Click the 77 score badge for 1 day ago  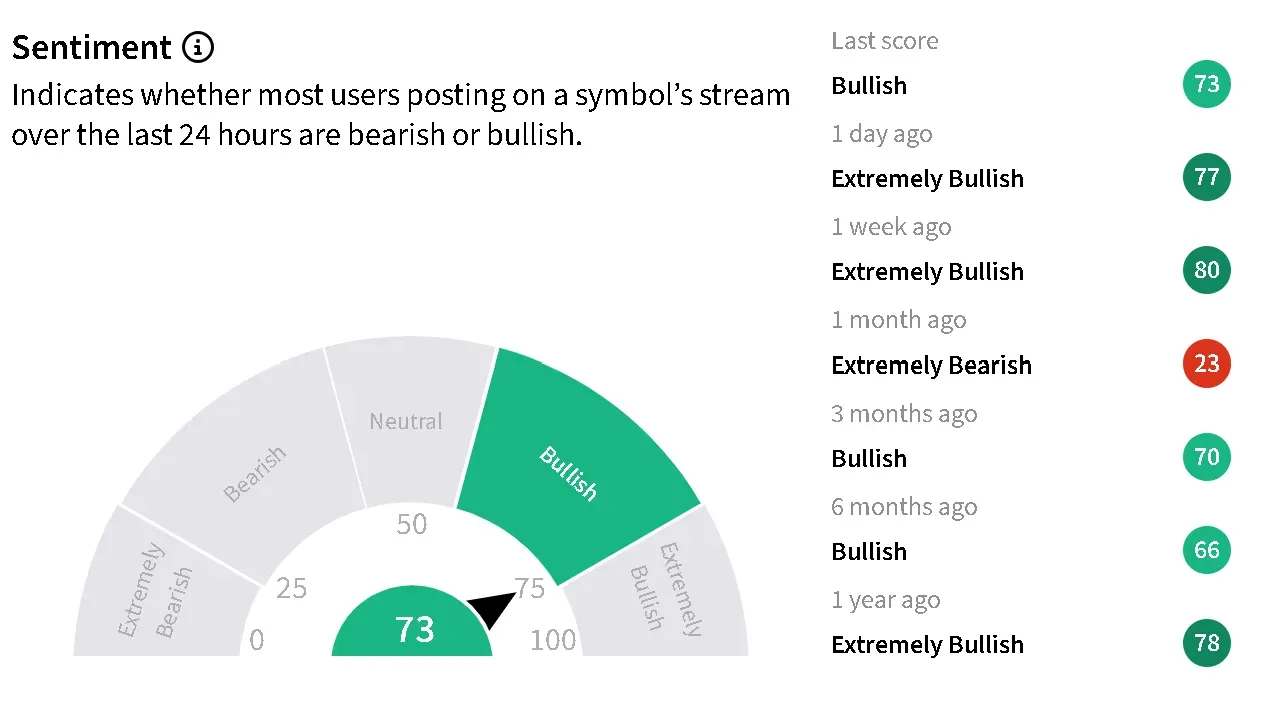[1207, 177]
